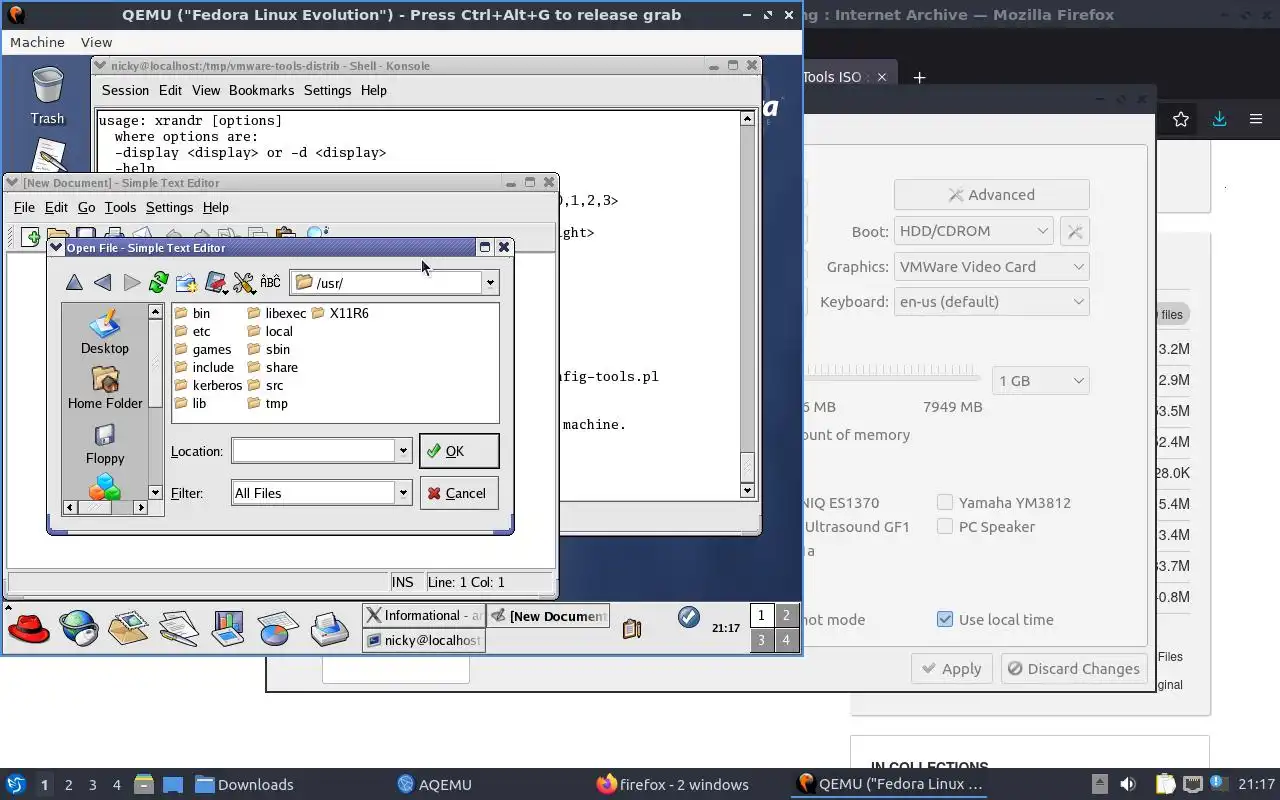Screen dimensions: 1280x800
Task: Launch the presentation app icon in Fedora panel
Action: tap(228, 628)
